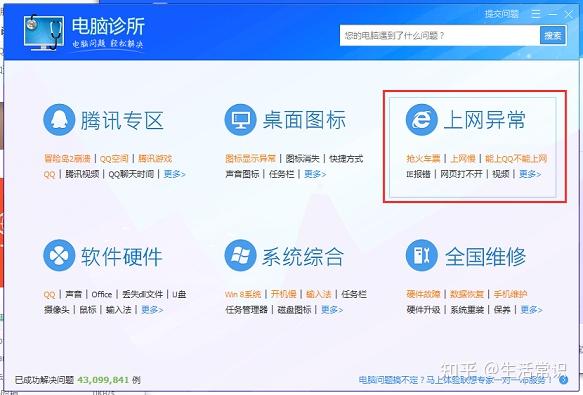
Task: Click the search box 您的电脑遇到了什么问题
Action: 439,36
